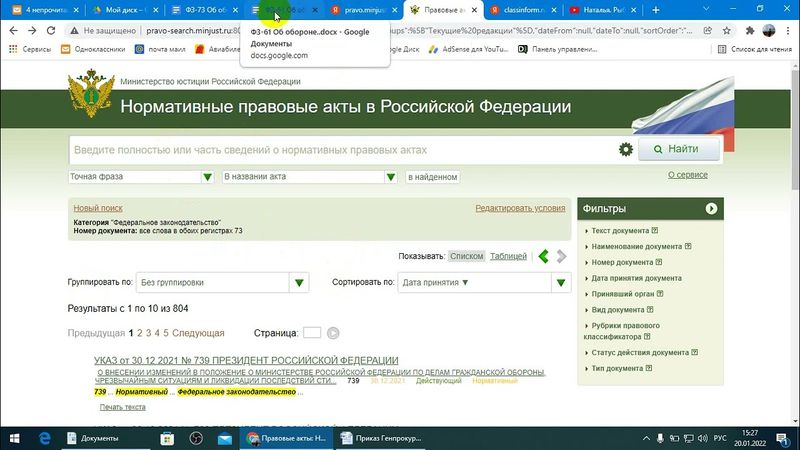Screen dimensions: 800x450
Task: Expand the Рубрики правового классификатора filter
Action: pyautogui.click(x=621, y=331)
